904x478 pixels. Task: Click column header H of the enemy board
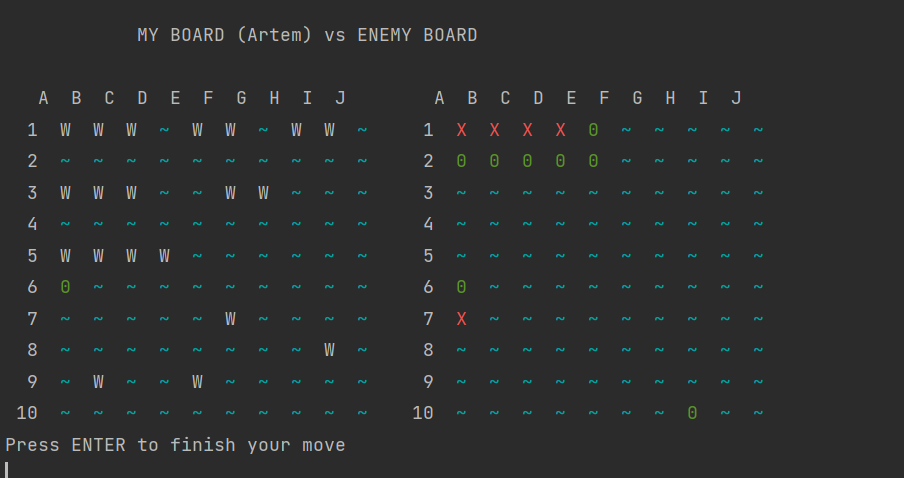[x=671, y=98]
